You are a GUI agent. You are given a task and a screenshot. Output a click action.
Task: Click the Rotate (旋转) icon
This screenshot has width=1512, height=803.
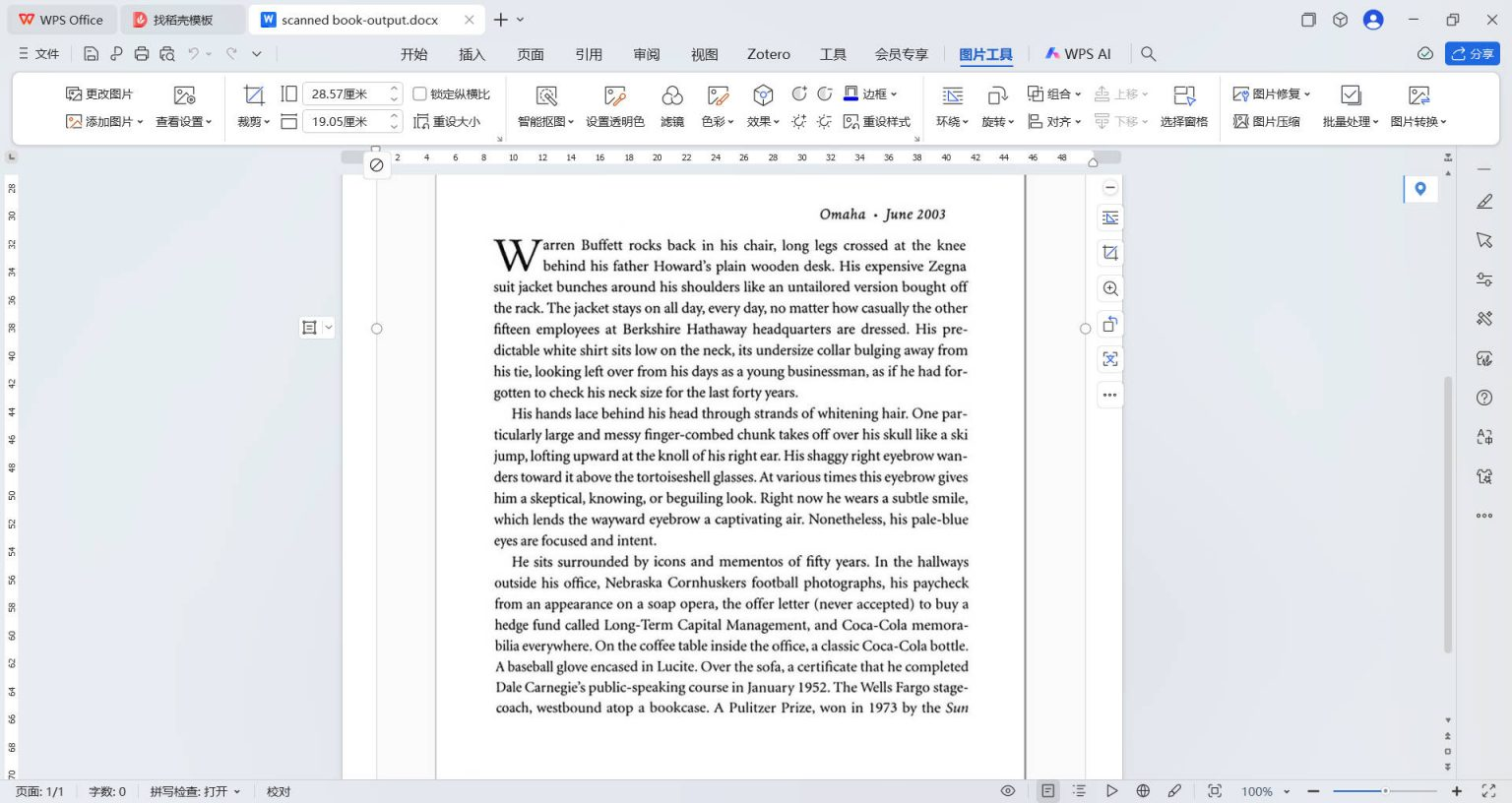[997, 95]
